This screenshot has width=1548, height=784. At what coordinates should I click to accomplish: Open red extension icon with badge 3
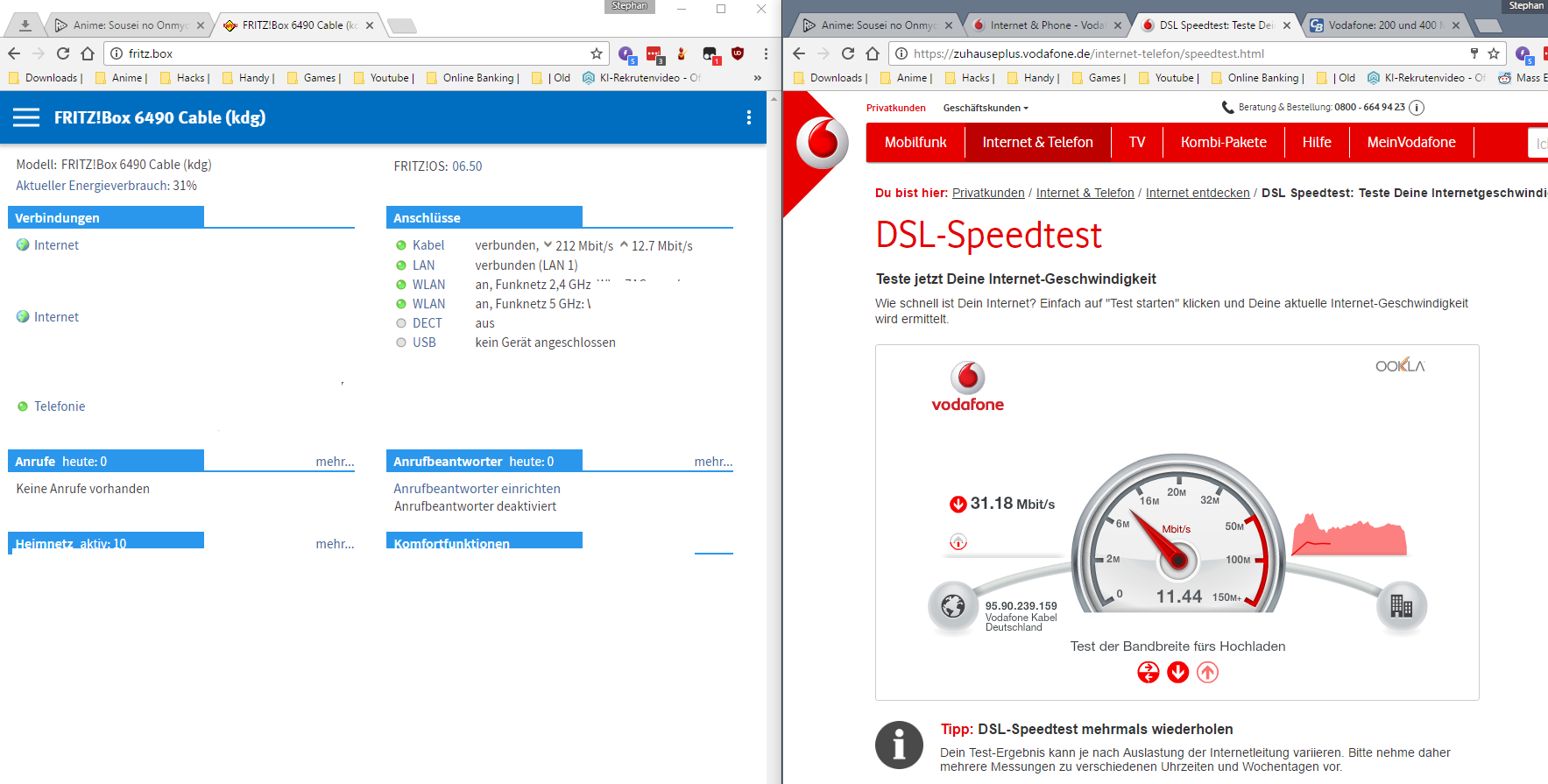pyautogui.click(x=654, y=54)
